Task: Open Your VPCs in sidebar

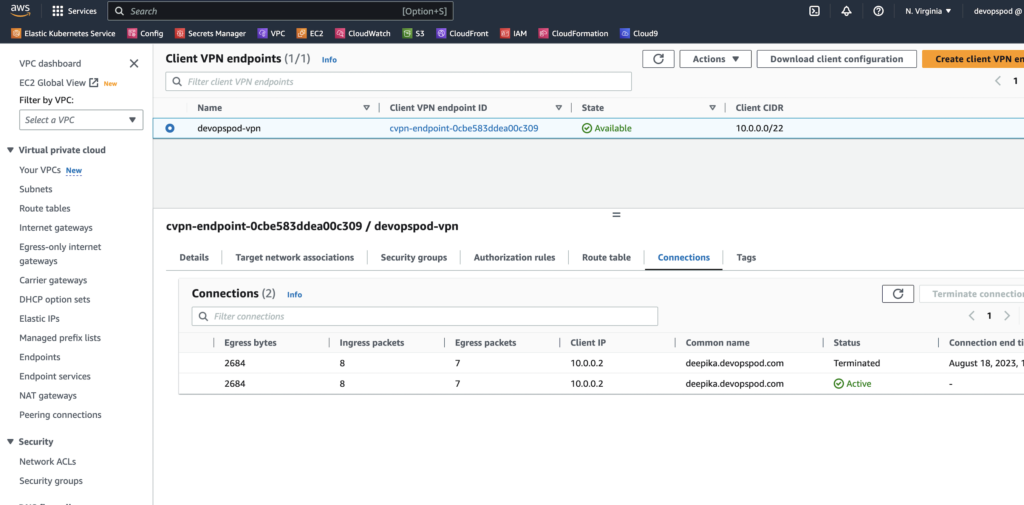Action: point(40,170)
